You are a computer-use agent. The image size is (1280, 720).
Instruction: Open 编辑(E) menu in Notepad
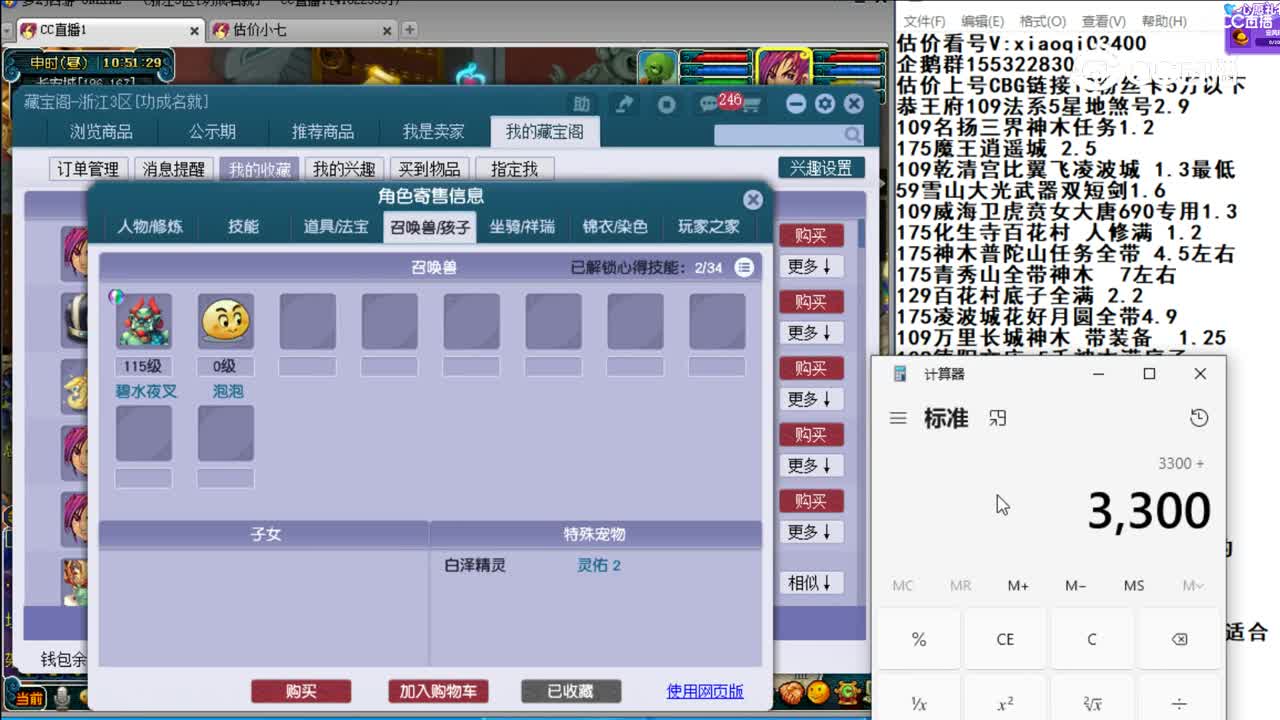coord(983,21)
